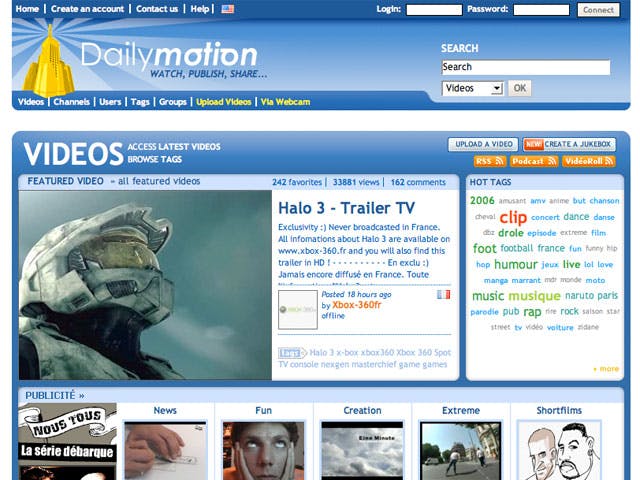Open the all featured videos link

coord(159,181)
